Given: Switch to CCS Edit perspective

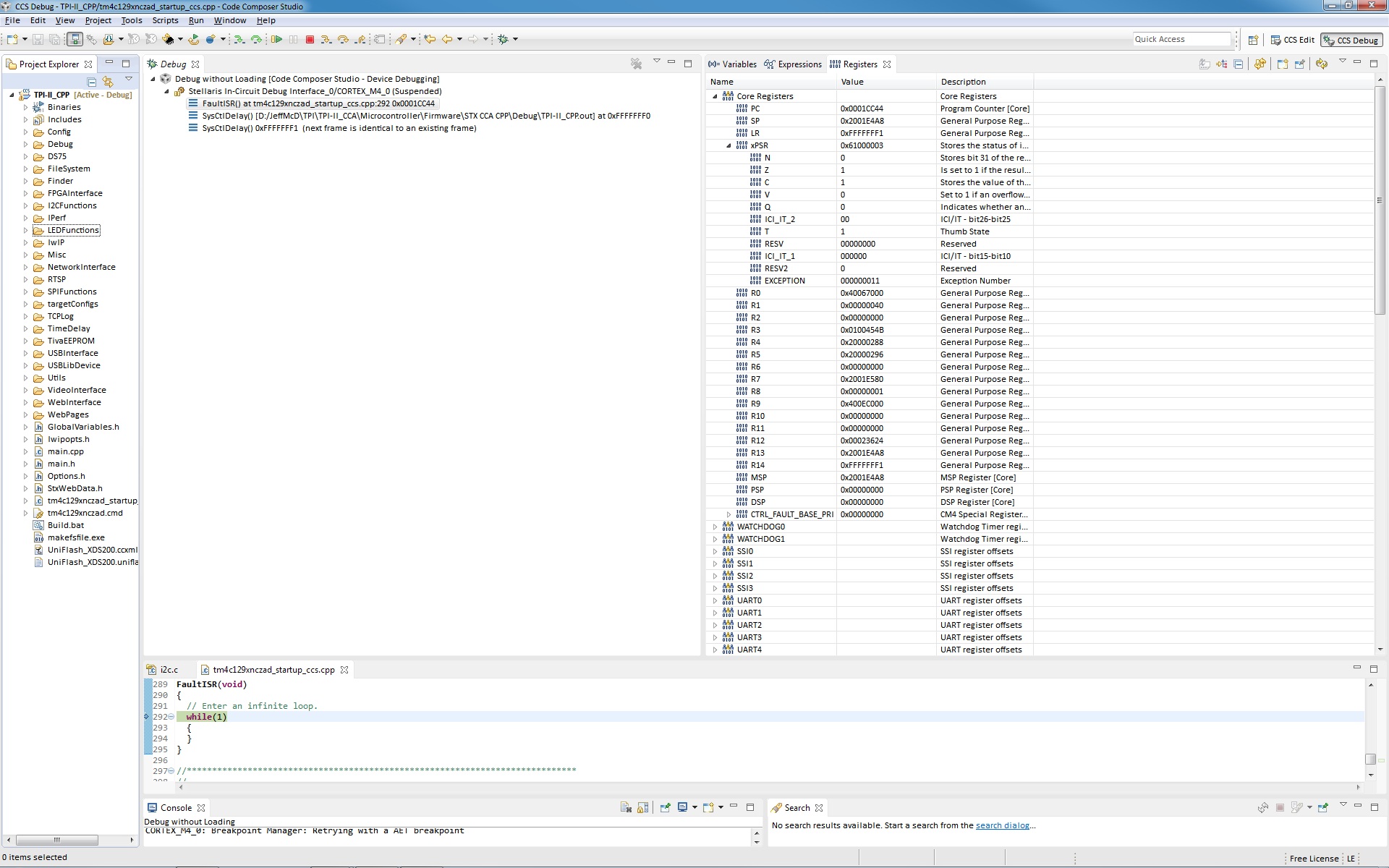Looking at the screenshot, I should (1292, 40).
